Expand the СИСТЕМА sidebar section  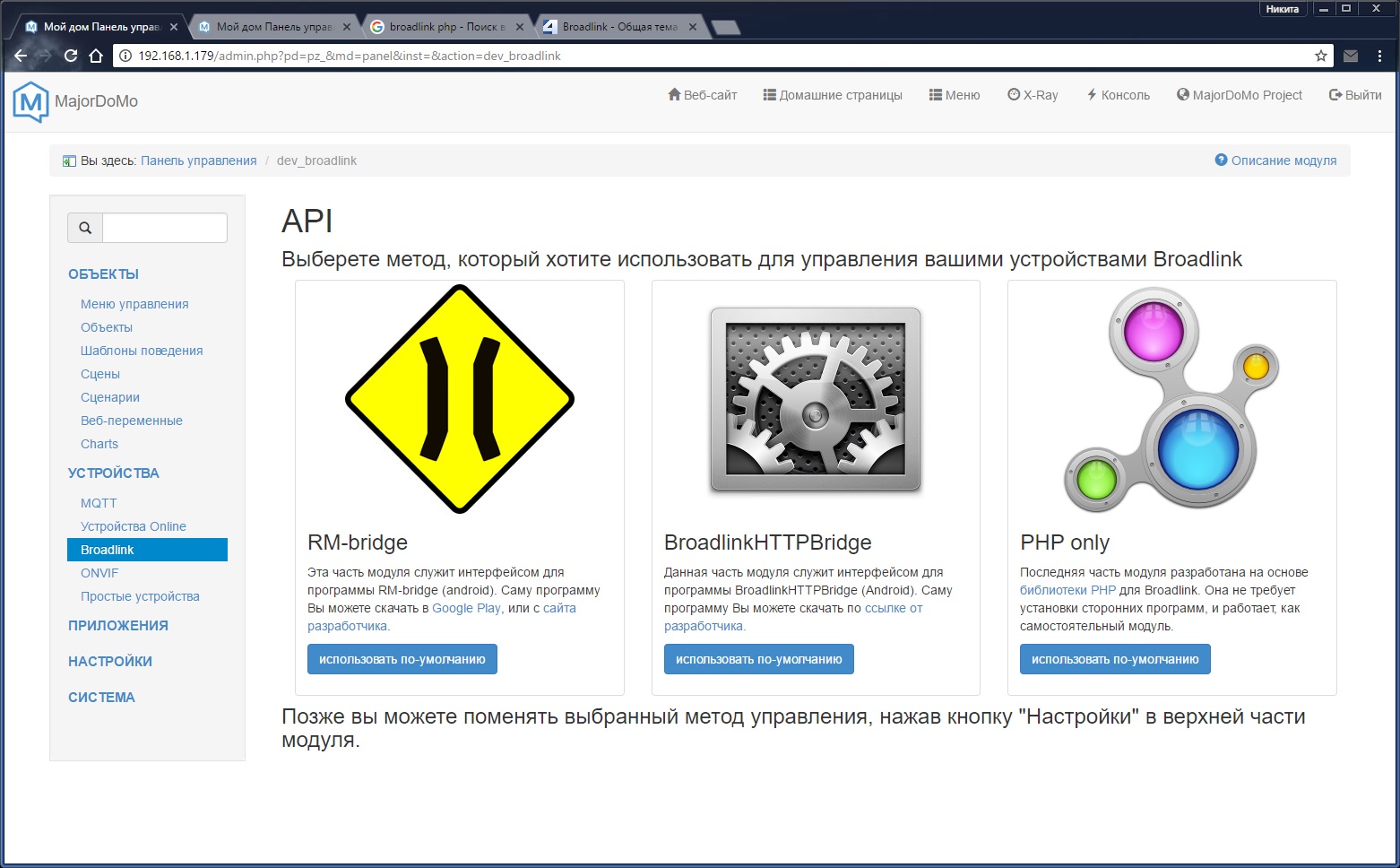point(101,698)
